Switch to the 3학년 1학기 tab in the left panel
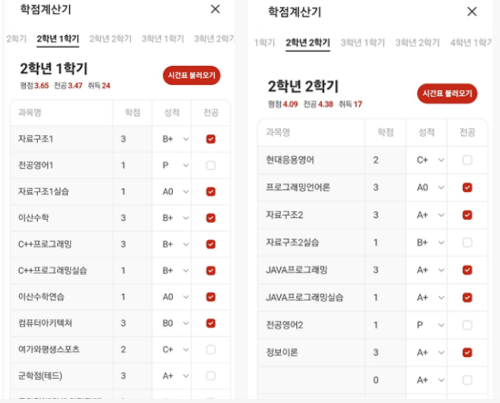The width and height of the screenshot is (500, 403). [163, 39]
